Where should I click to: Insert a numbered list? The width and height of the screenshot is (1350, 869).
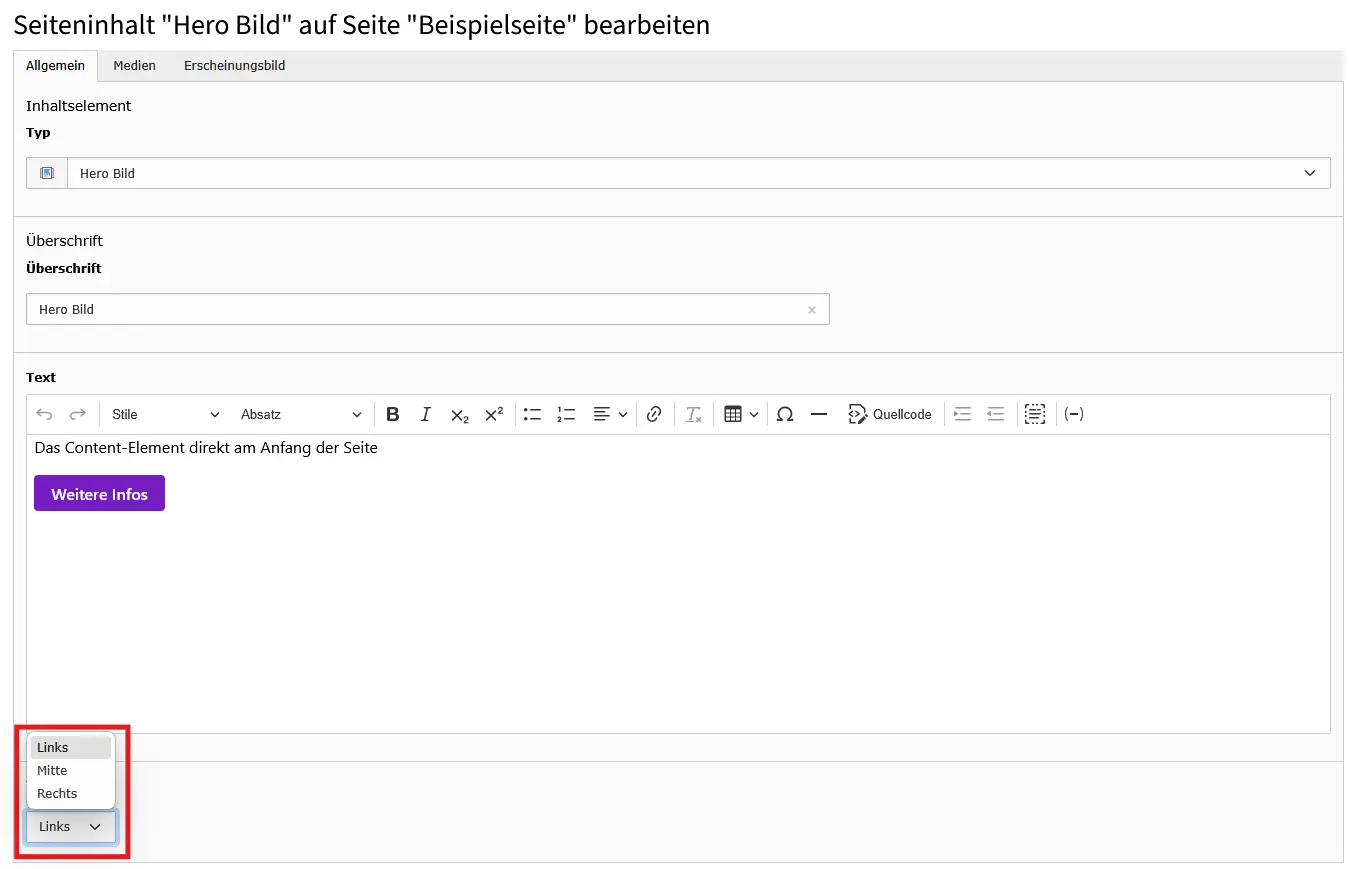(x=566, y=414)
